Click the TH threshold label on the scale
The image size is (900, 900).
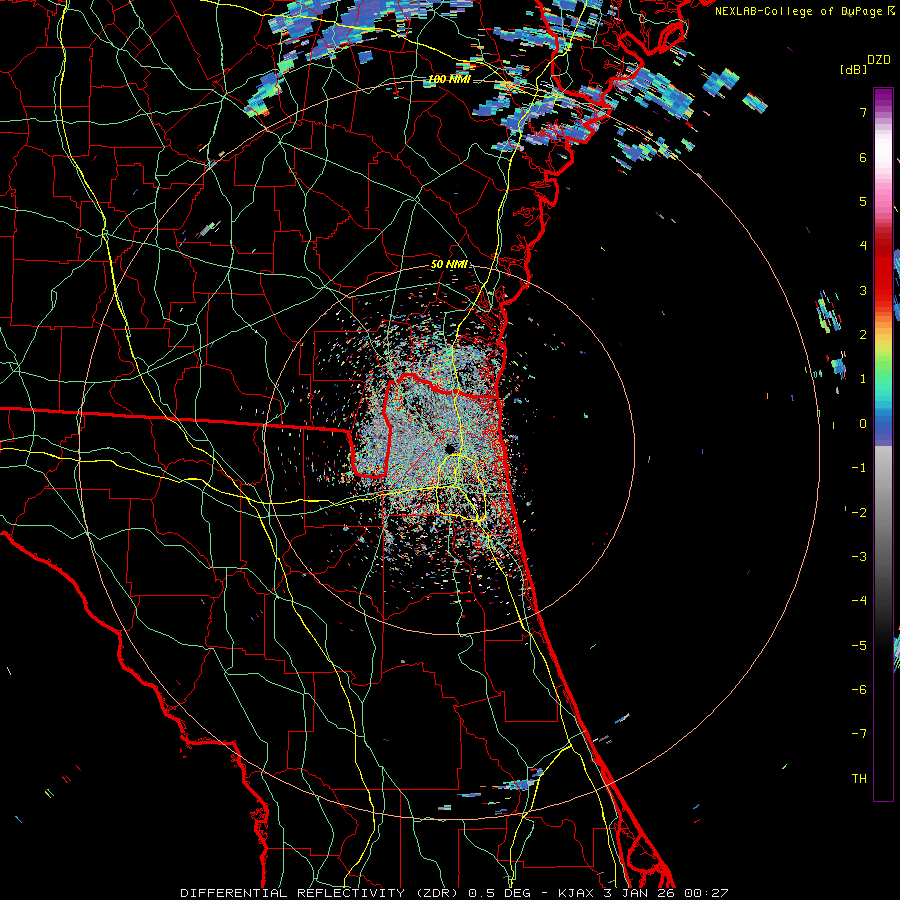pyautogui.click(x=859, y=779)
